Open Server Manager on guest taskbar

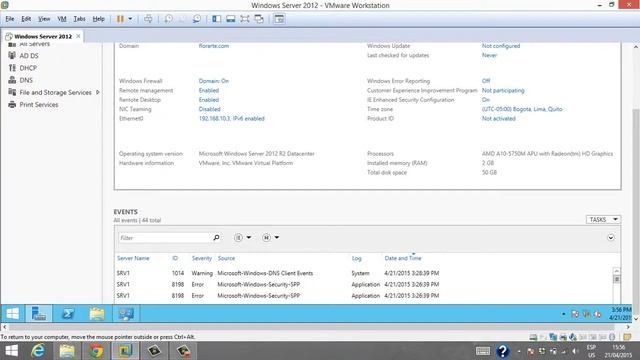click(x=39, y=314)
